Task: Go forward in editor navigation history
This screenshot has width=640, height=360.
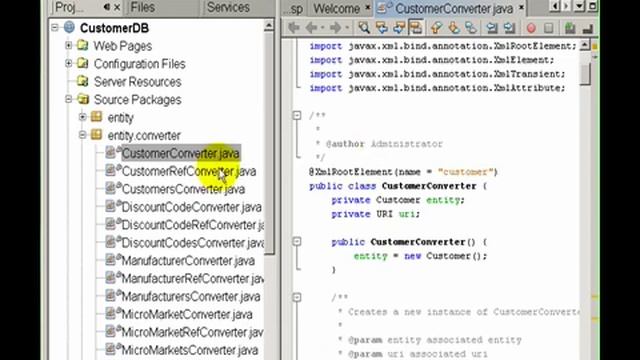Action: click(336, 28)
